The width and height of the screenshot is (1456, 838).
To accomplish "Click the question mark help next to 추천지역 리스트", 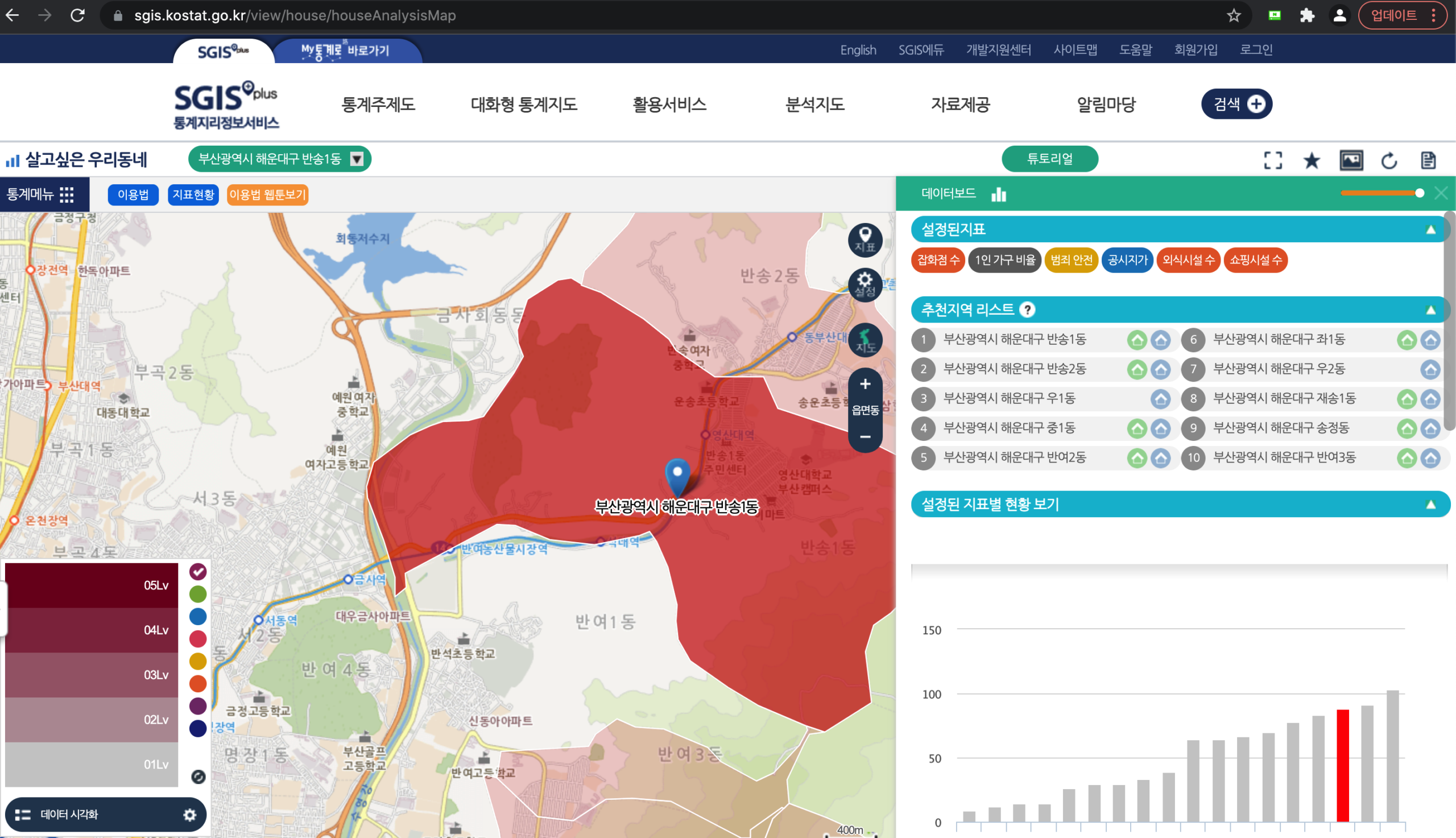I will point(1027,309).
